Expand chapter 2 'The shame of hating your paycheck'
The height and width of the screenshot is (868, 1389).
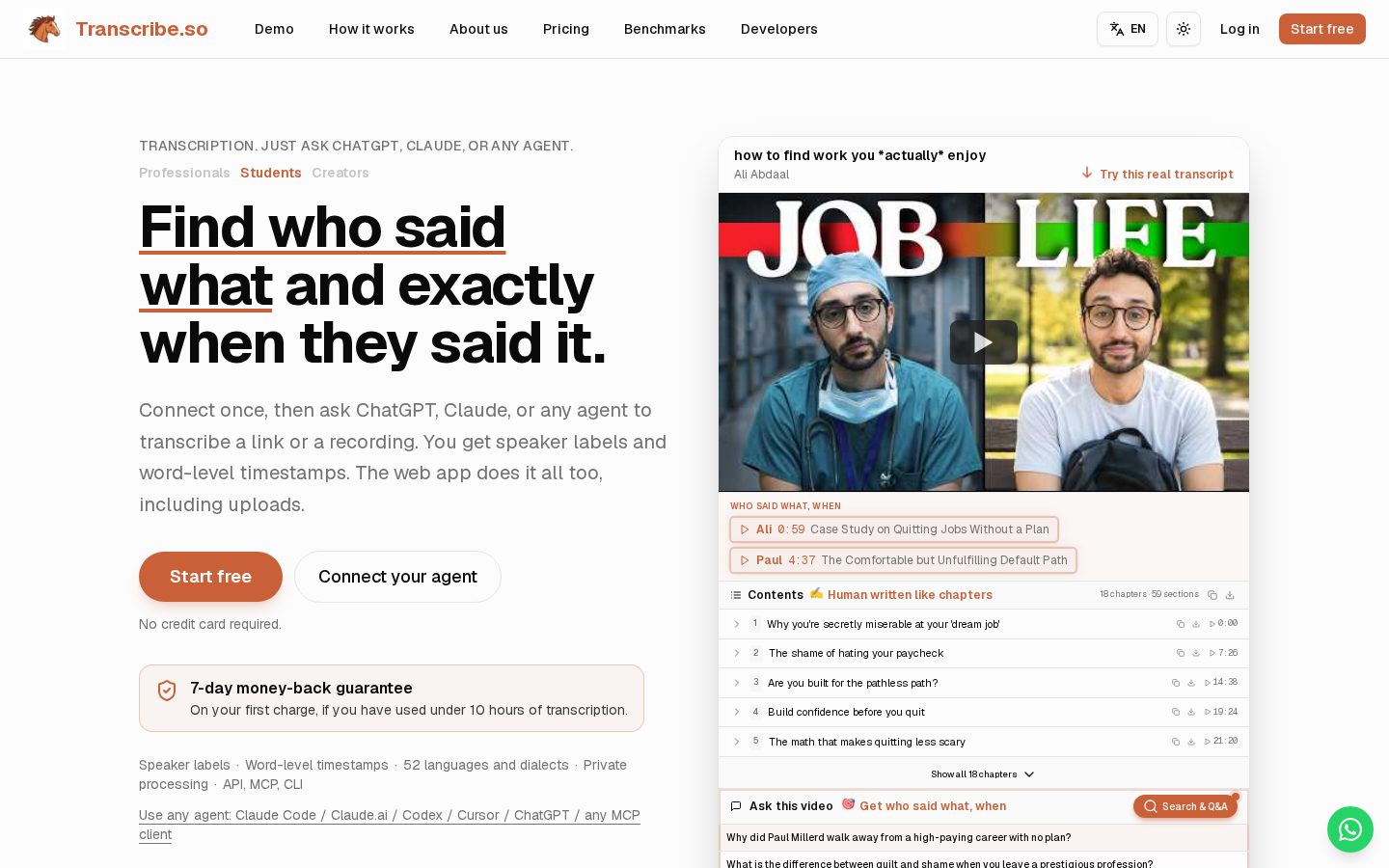click(737, 653)
